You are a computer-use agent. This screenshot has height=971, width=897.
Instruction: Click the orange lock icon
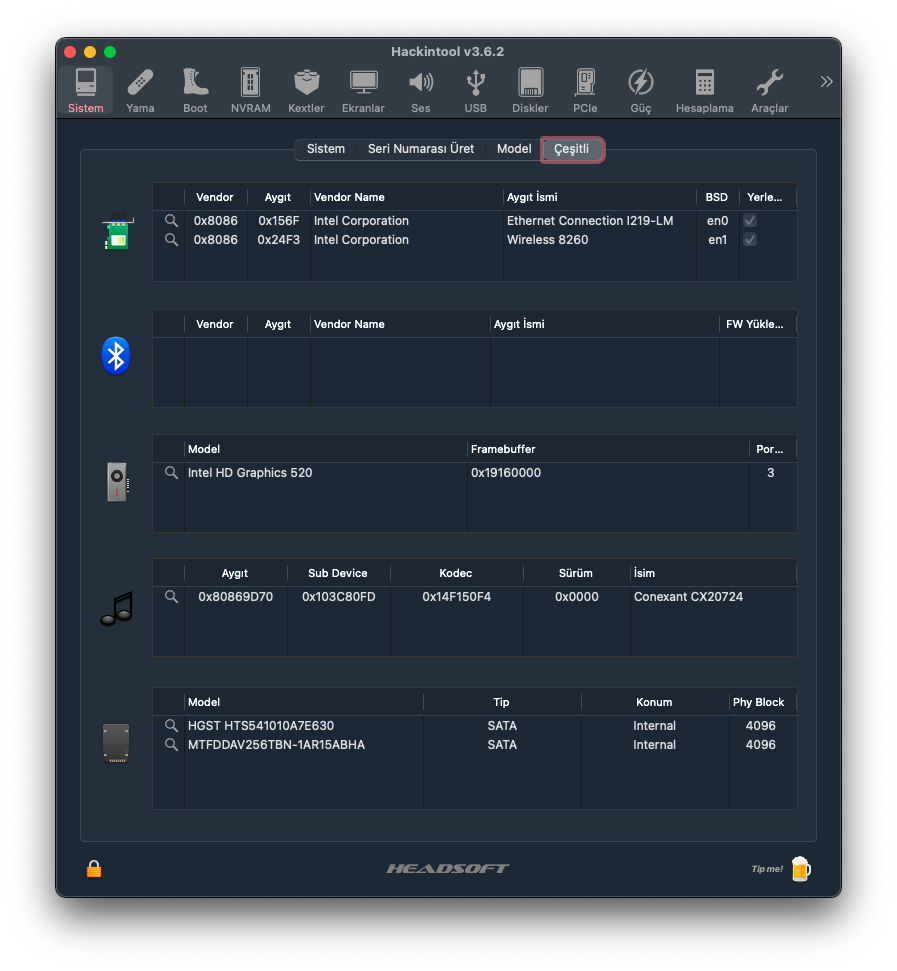(x=94, y=868)
